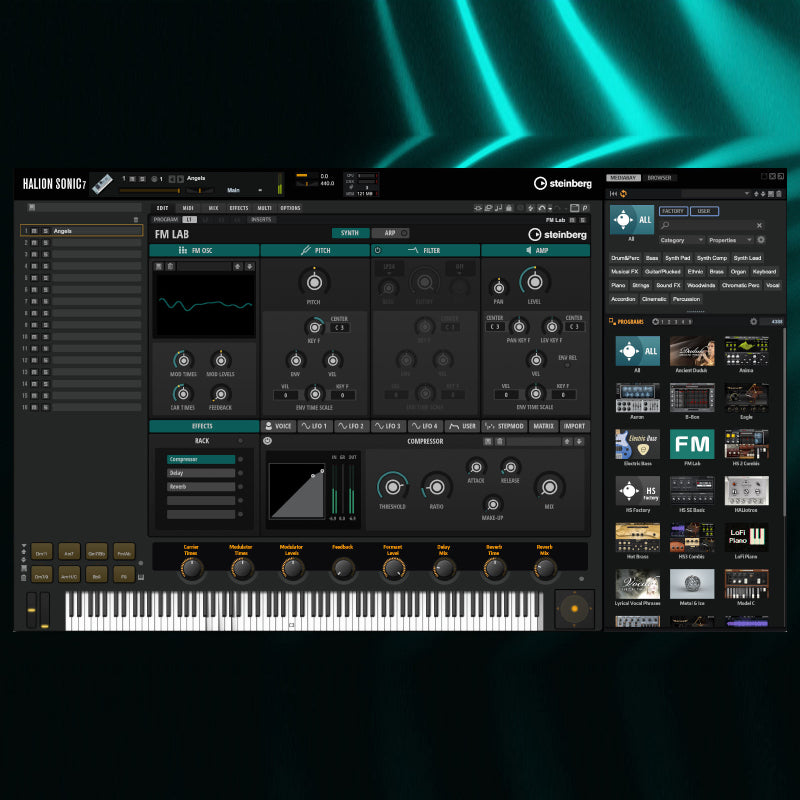Mute slot 1 Angels

click(34, 231)
